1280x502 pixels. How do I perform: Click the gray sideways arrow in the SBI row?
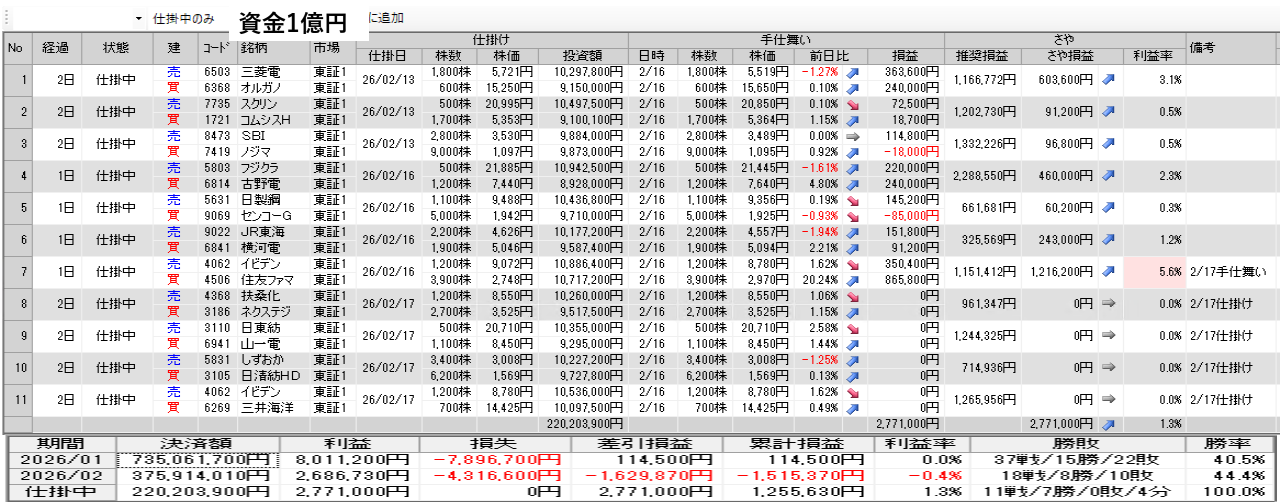point(852,136)
